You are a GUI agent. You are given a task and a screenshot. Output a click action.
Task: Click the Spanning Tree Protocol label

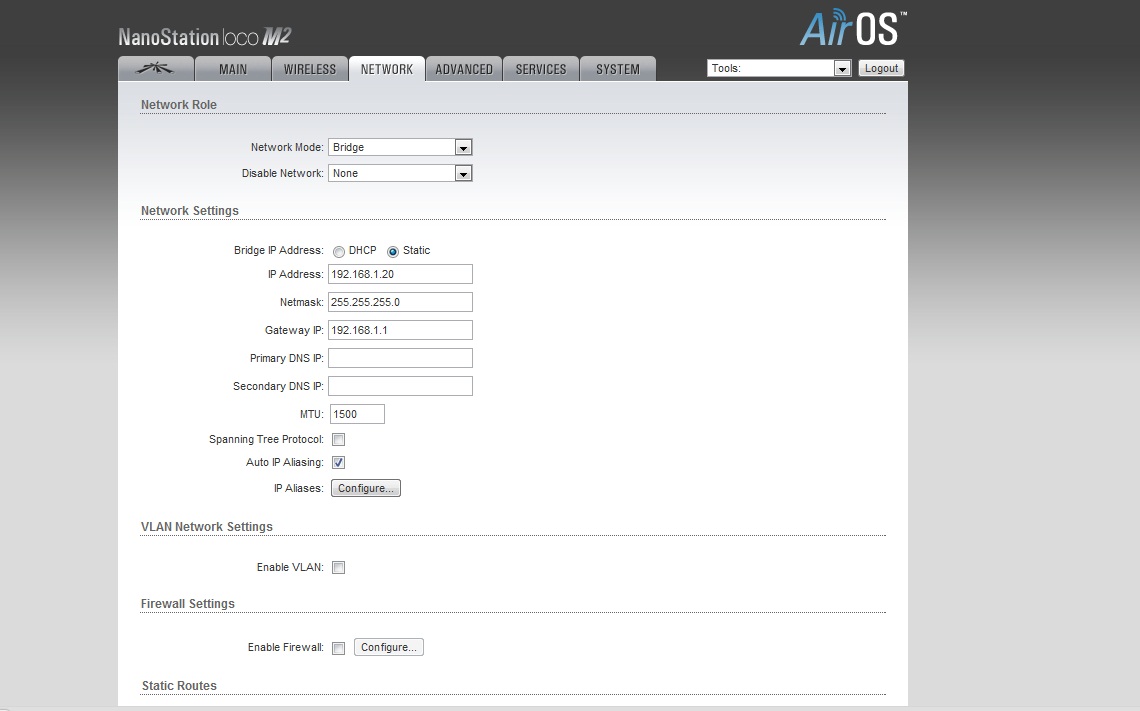pyautogui.click(x=266, y=439)
